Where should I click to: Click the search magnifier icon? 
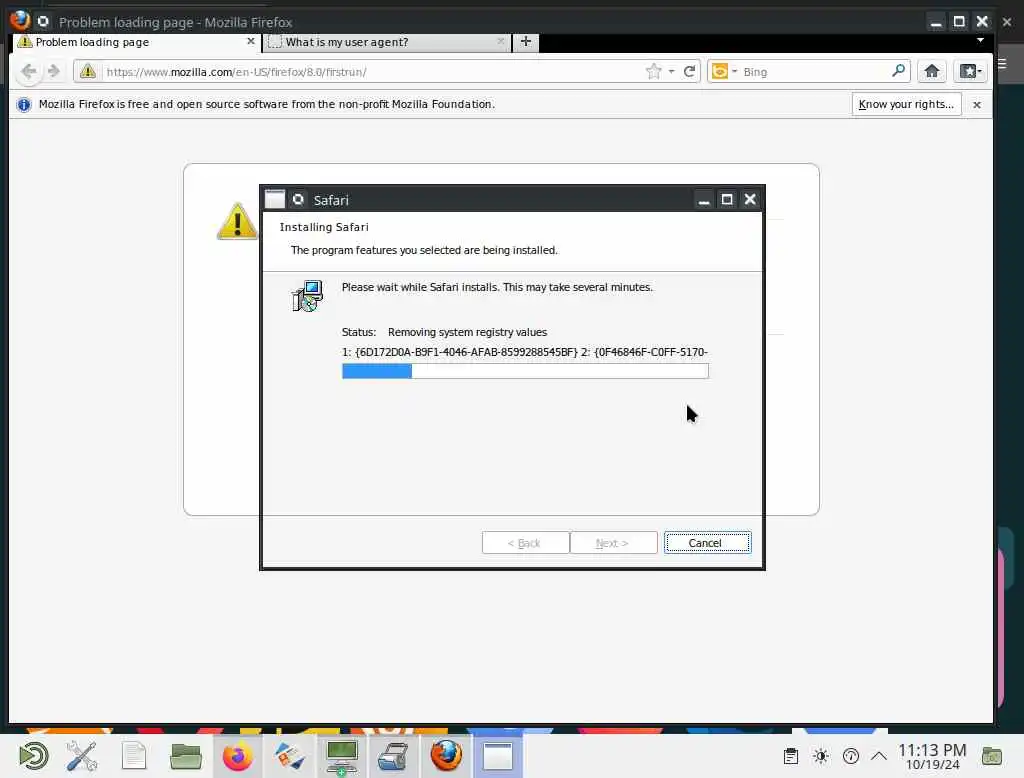click(x=899, y=71)
